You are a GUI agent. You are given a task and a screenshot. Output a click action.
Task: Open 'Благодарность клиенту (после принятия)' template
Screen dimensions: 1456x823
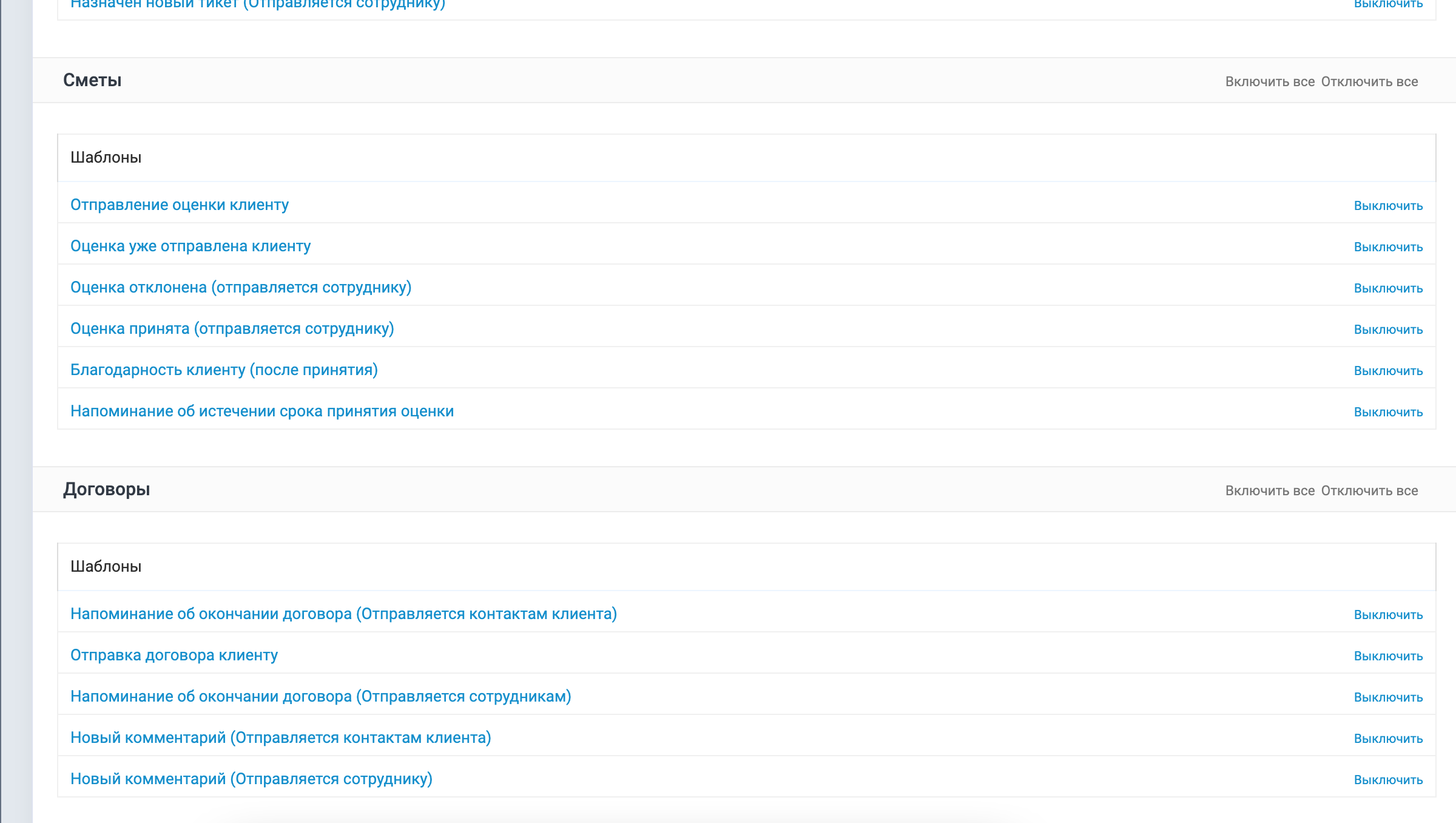pos(224,370)
